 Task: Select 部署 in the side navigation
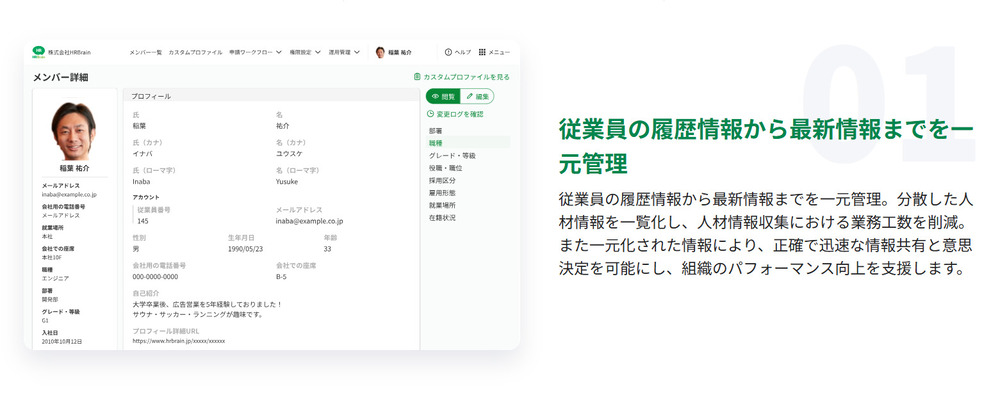[436, 131]
